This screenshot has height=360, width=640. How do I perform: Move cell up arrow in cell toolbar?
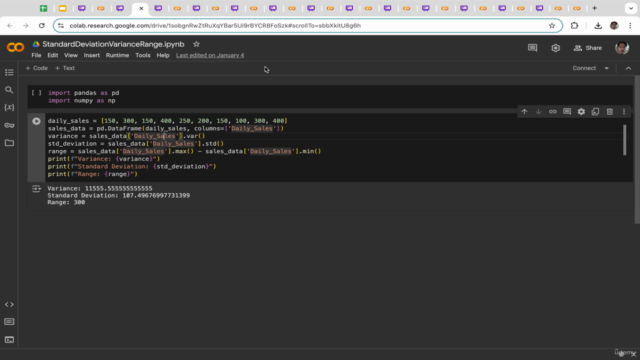coord(524,112)
